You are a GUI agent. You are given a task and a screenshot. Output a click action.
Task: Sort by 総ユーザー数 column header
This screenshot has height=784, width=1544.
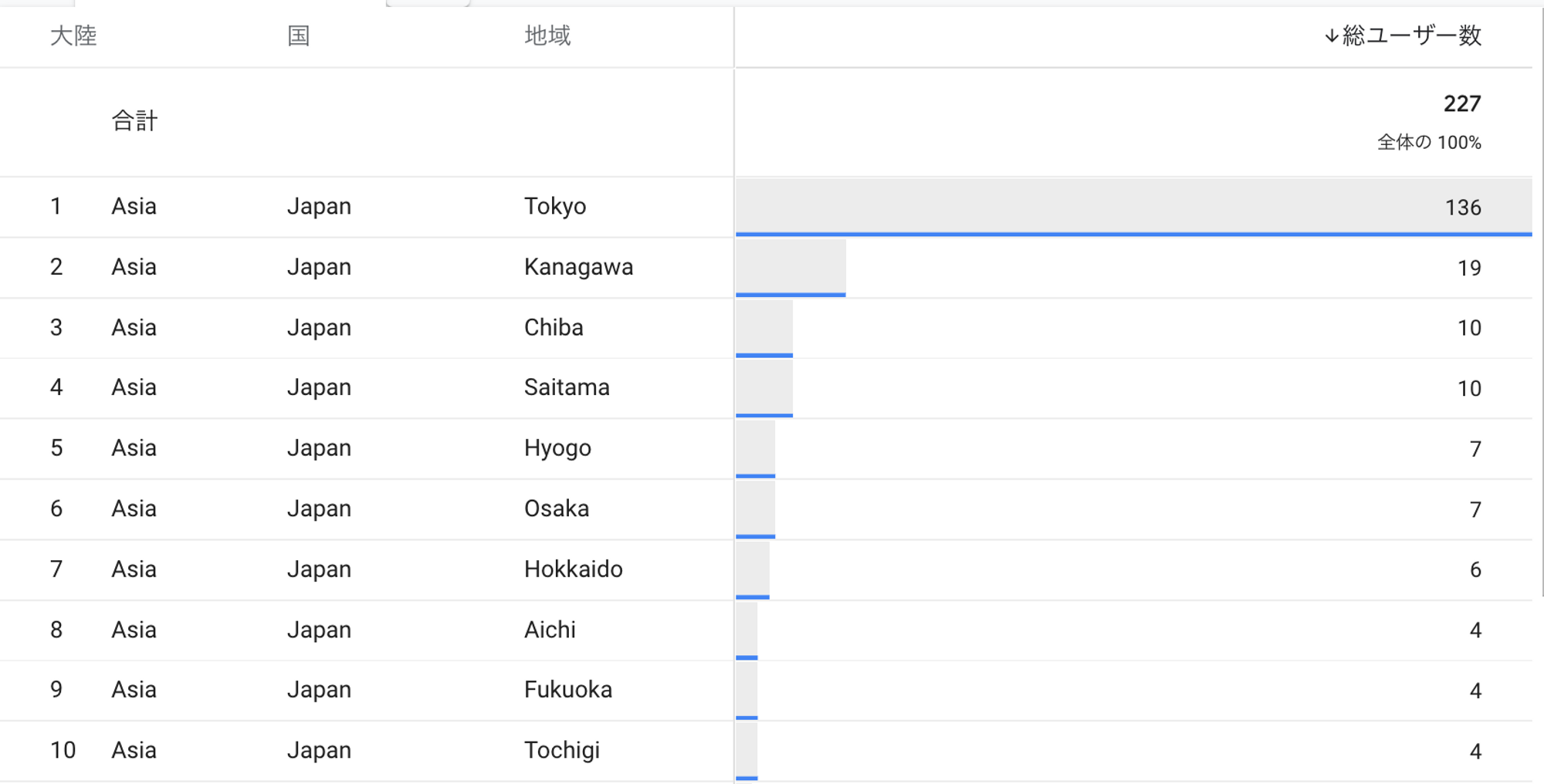click(1411, 35)
